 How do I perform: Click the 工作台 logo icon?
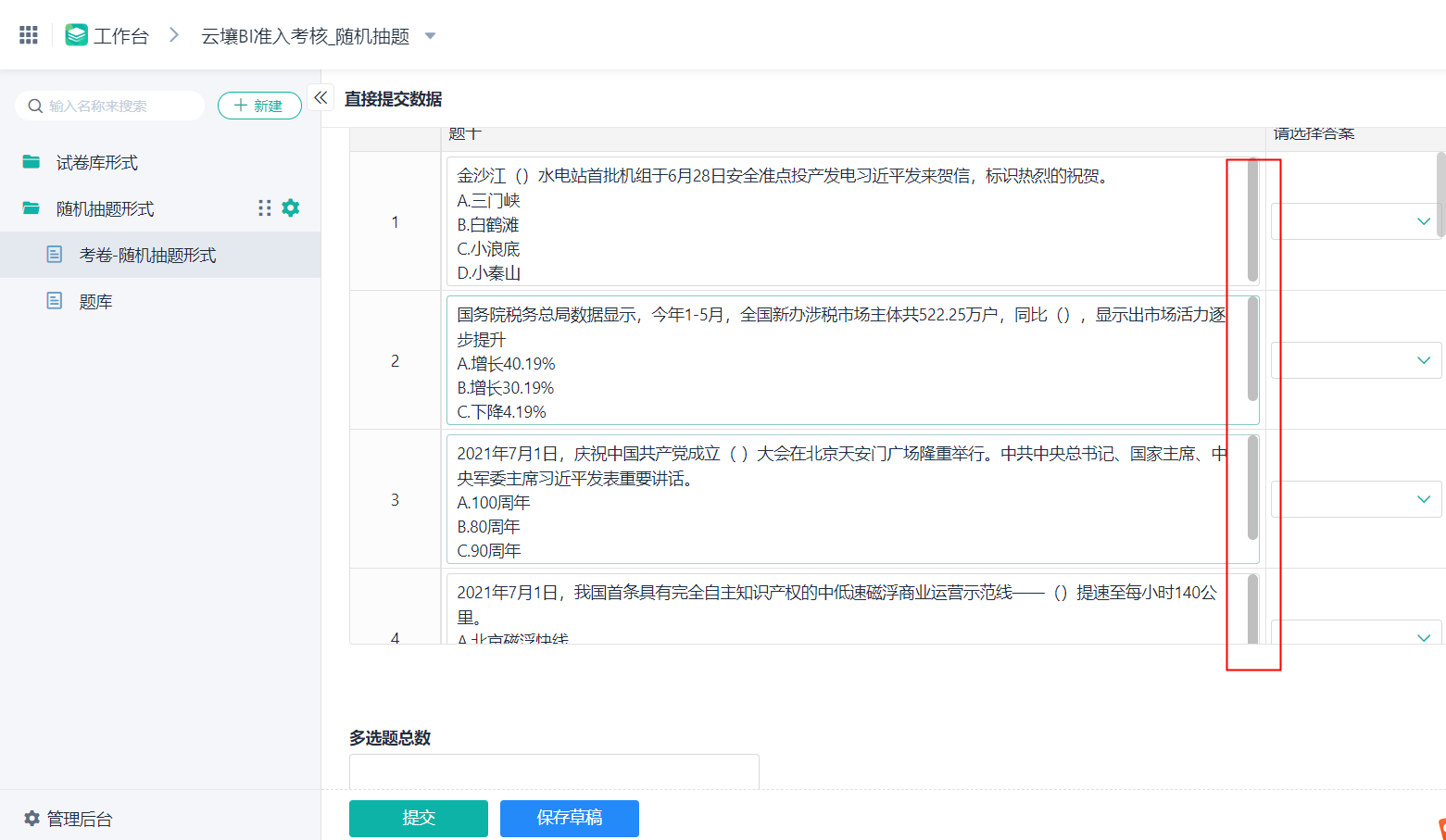77,35
